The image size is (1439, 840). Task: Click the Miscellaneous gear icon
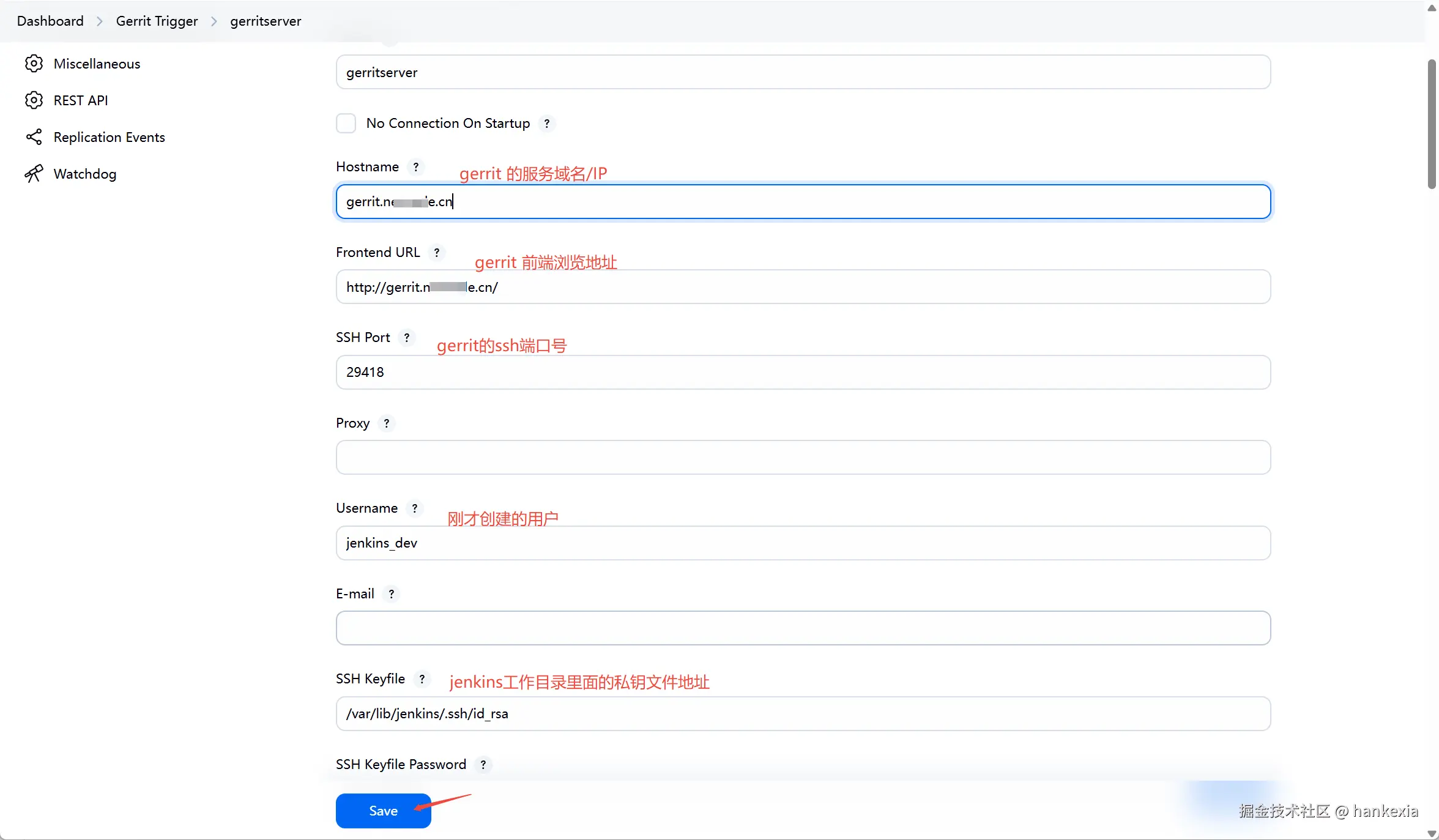click(34, 64)
